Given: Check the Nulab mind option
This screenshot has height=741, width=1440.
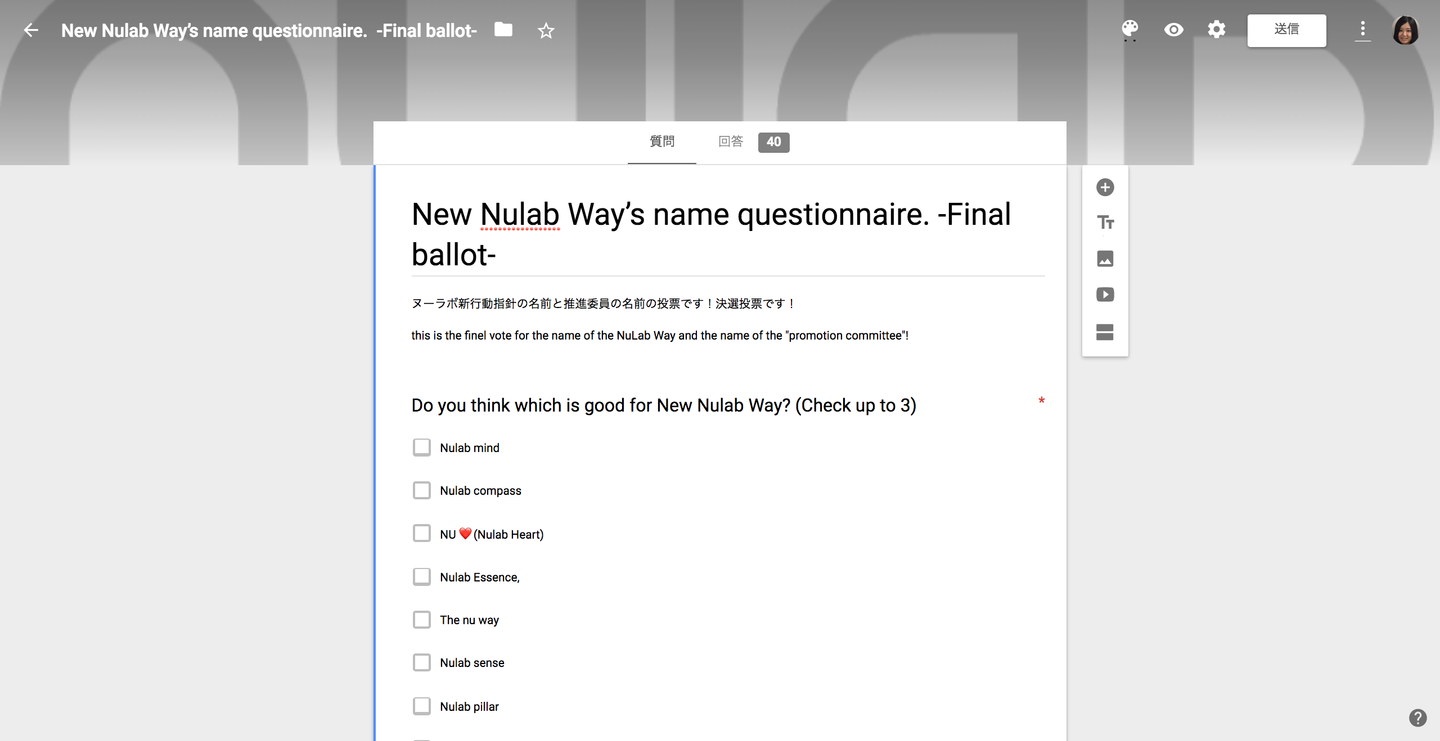Looking at the screenshot, I should tap(422, 447).
